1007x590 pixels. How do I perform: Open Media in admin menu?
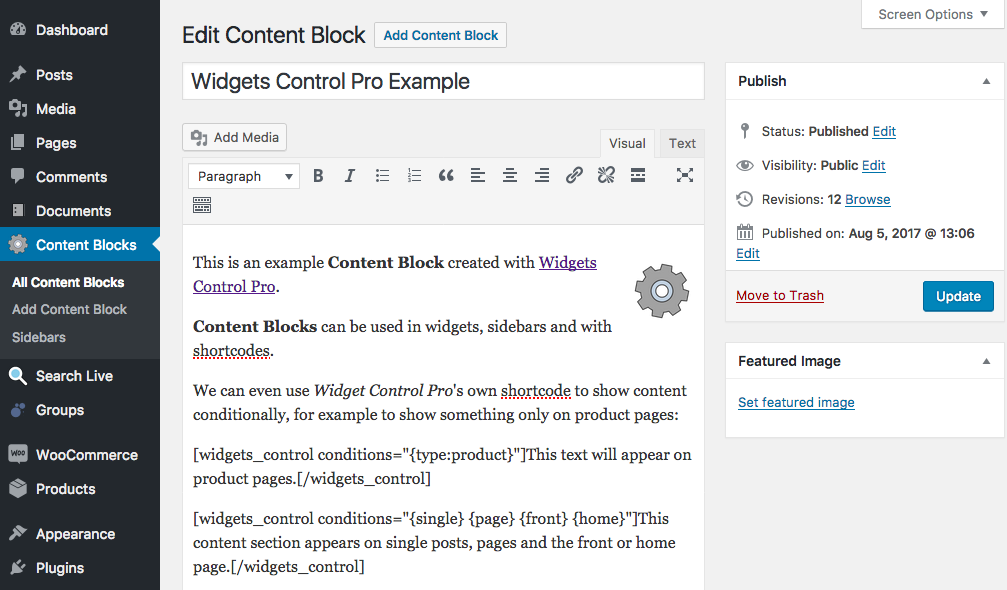(x=80, y=109)
